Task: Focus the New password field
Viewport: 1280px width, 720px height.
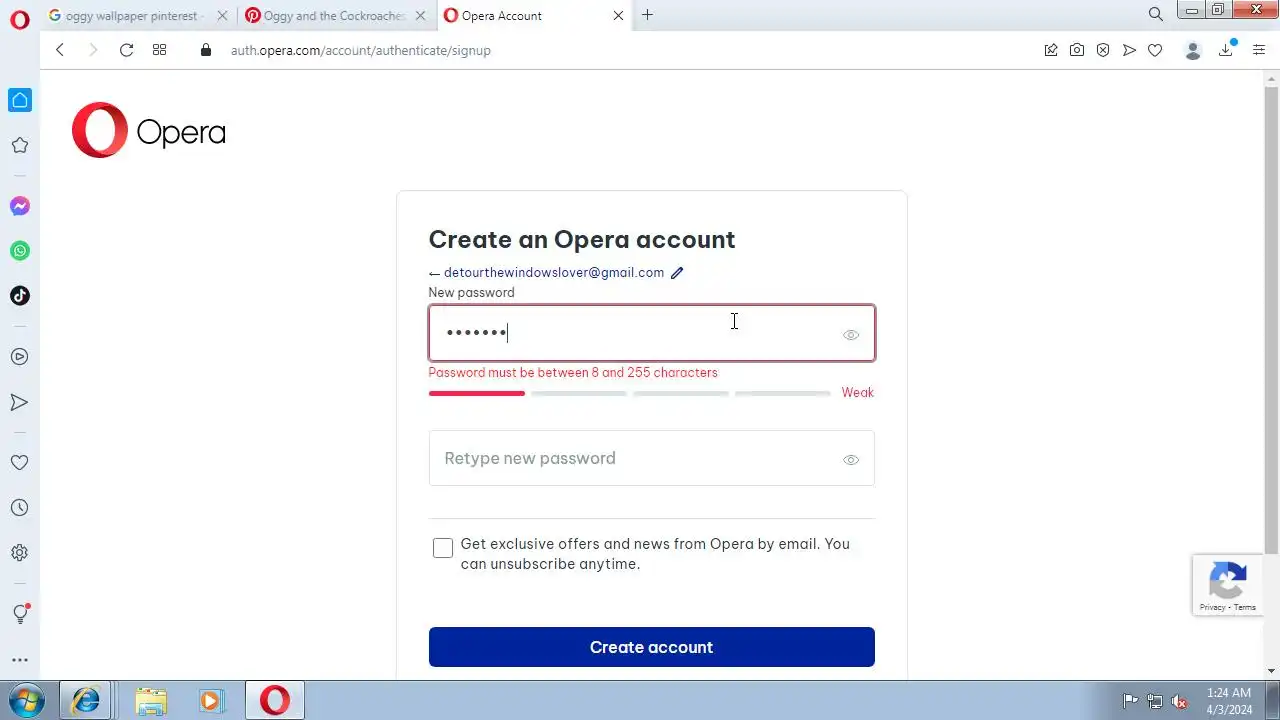Action: (x=652, y=333)
